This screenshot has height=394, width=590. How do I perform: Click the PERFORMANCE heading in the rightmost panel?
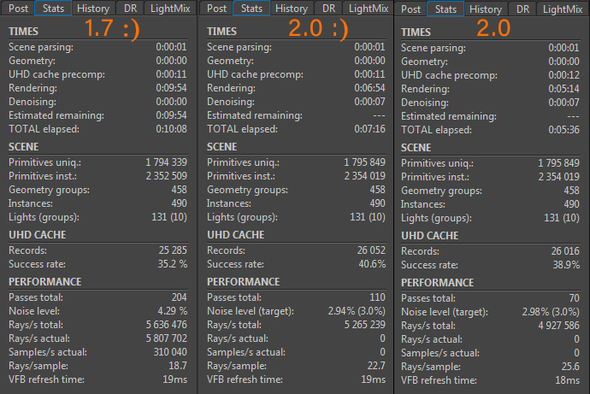[437, 283]
